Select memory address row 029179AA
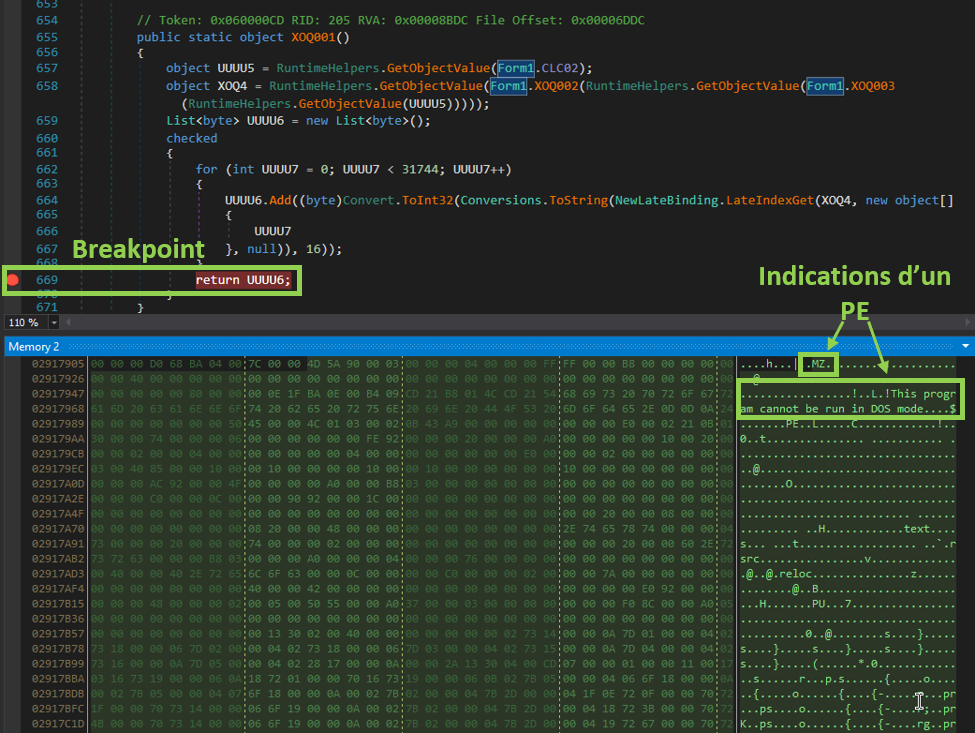Viewport: 975px width, 733px height. 57,439
